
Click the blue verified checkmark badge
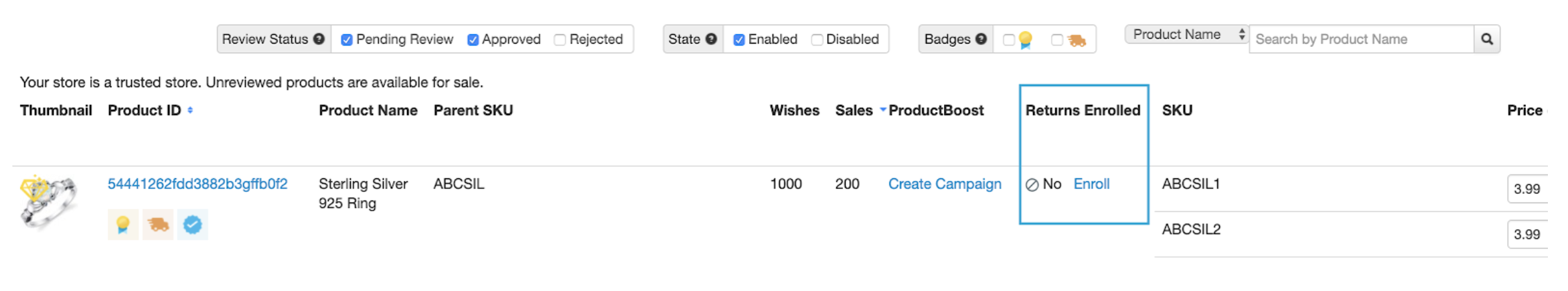pyautogui.click(x=193, y=225)
